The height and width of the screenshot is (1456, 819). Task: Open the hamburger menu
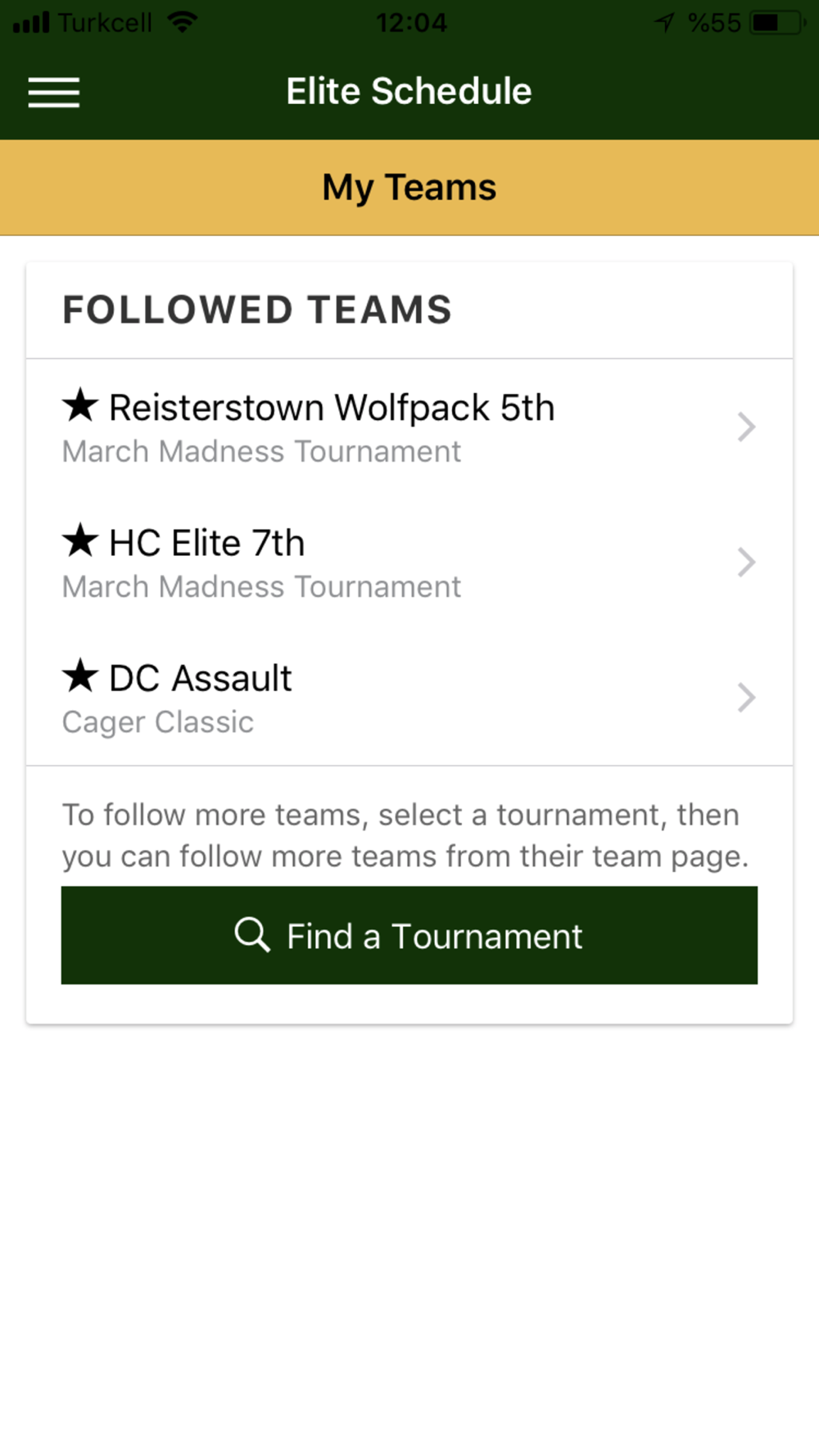pos(54,93)
